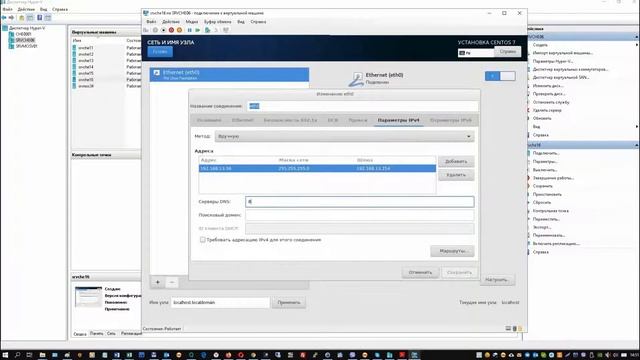Open Файл menu in VM connection window
640x360 pixels.
point(151,22)
